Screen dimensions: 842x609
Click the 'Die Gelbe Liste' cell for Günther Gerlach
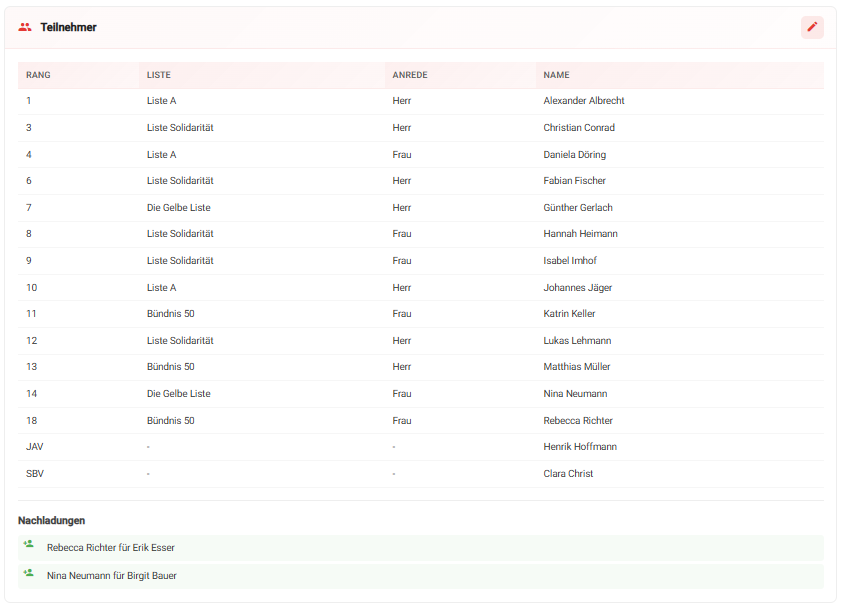click(x=178, y=208)
